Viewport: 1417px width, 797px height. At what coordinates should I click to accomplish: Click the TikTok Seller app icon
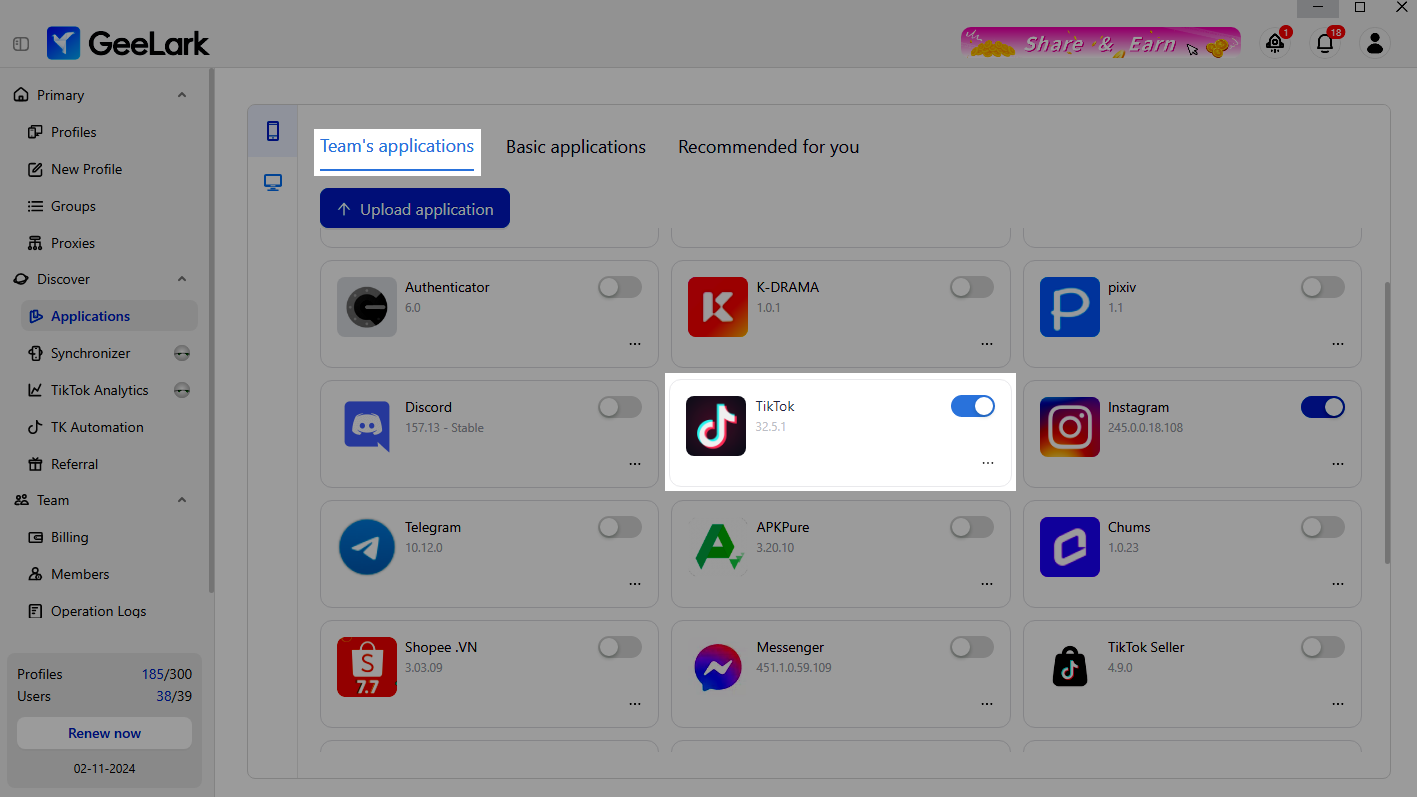[x=1070, y=667]
